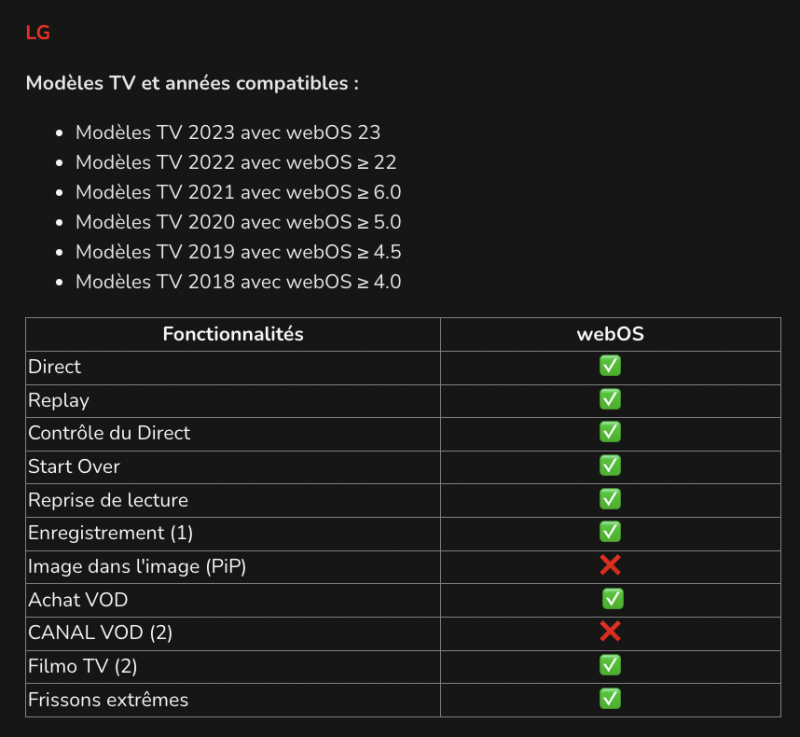
Task: Click the red LG heading
Action: point(38,33)
